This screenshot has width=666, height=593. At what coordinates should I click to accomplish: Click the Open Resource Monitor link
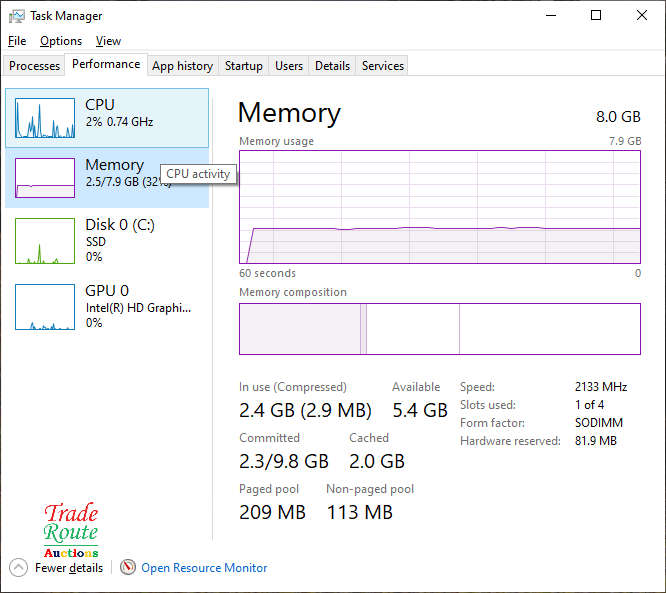point(204,568)
